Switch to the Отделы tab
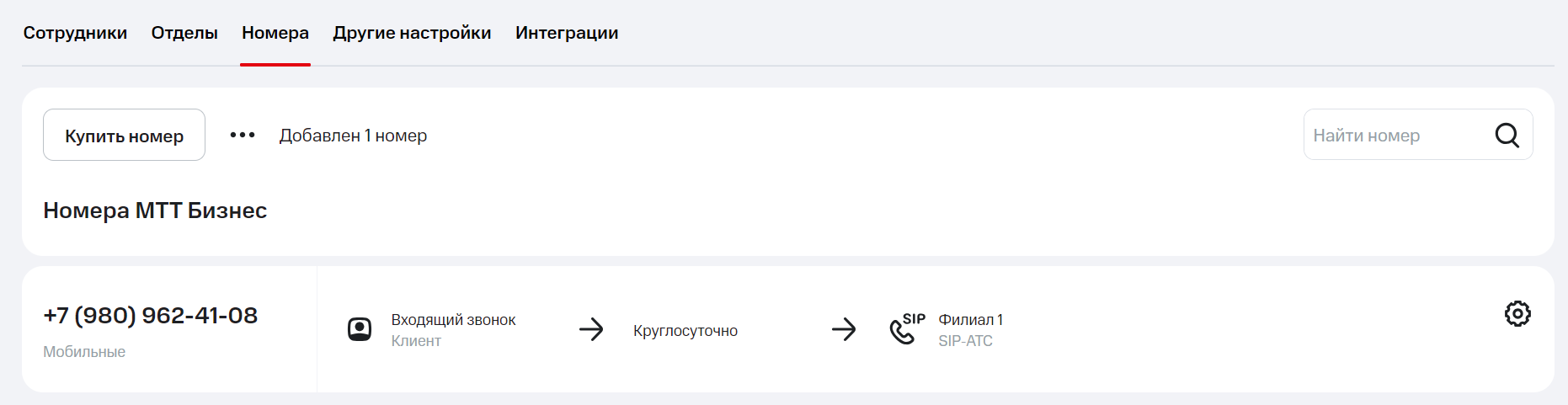This screenshot has width=1568, height=405. click(x=184, y=33)
